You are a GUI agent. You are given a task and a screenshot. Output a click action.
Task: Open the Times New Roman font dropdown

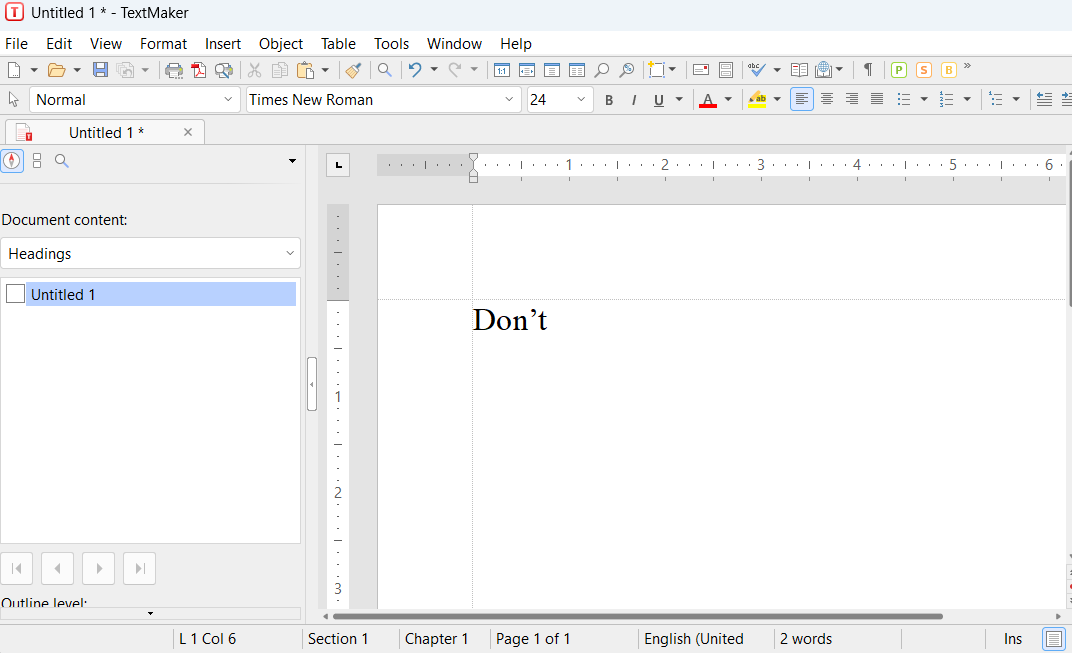[x=509, y=100]
